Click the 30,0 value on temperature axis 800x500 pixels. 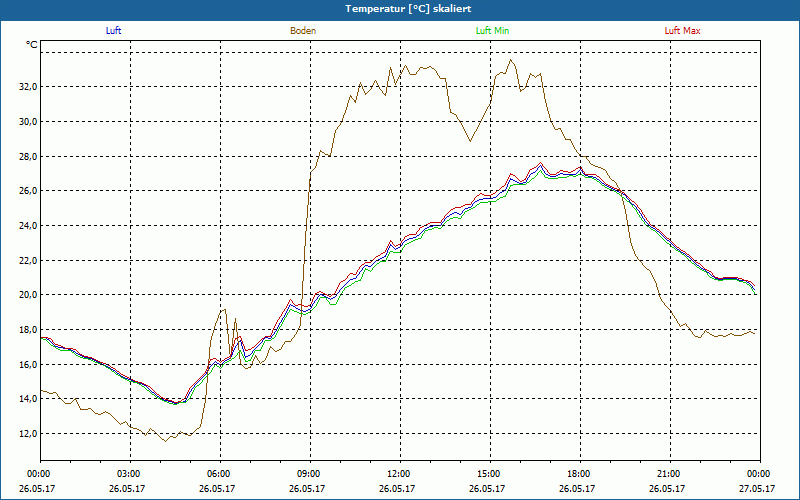tap(28, 121)
